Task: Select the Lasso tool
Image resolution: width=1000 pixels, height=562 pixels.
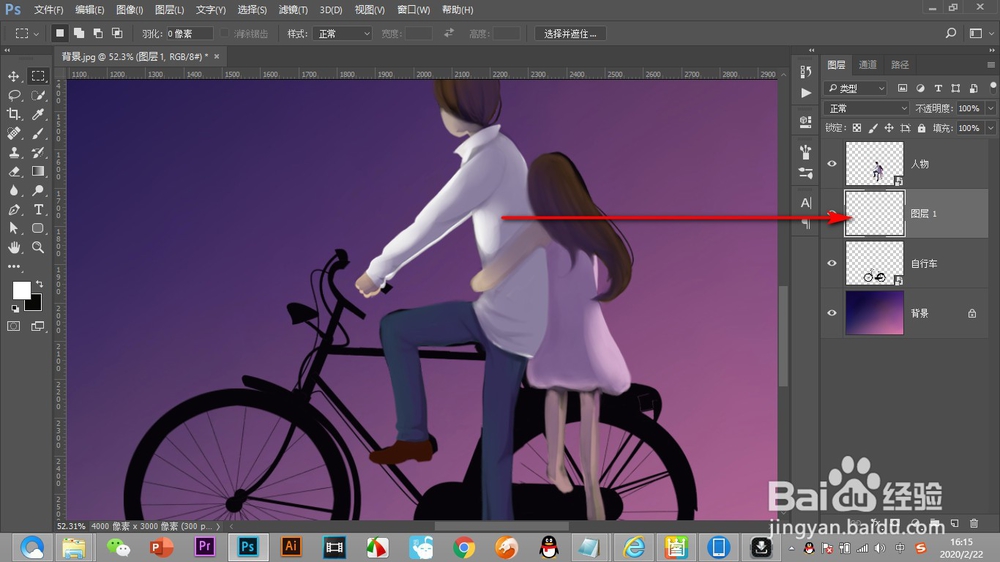Action: (13, 95)
